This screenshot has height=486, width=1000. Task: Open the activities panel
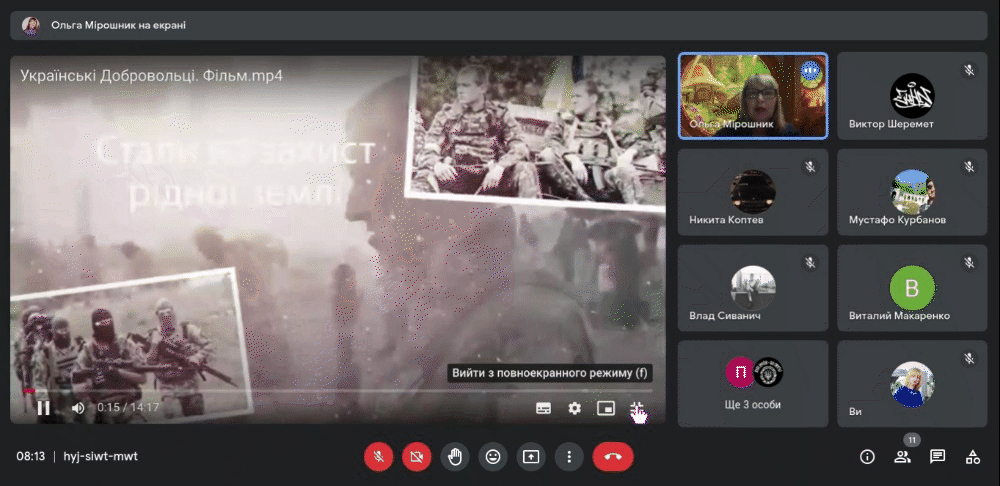coord(973,457)
